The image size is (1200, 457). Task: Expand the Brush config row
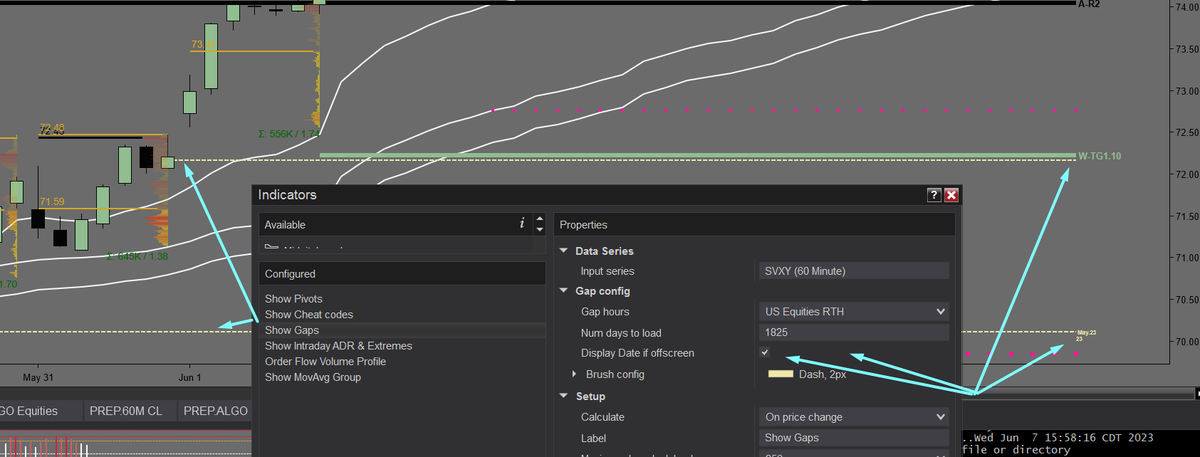point(575,374)
